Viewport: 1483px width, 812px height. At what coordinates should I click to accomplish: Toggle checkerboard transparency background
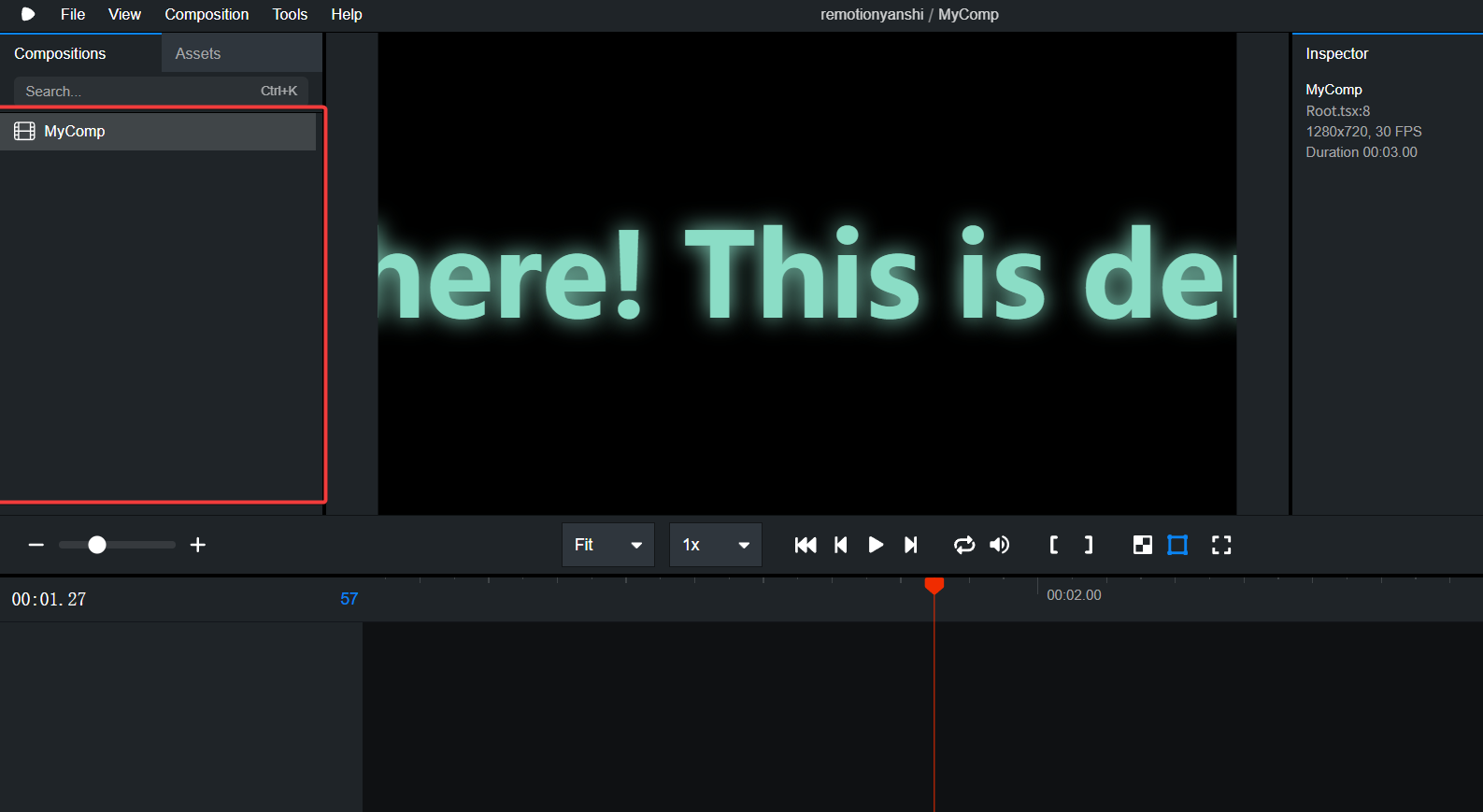tap(1142, 545)
